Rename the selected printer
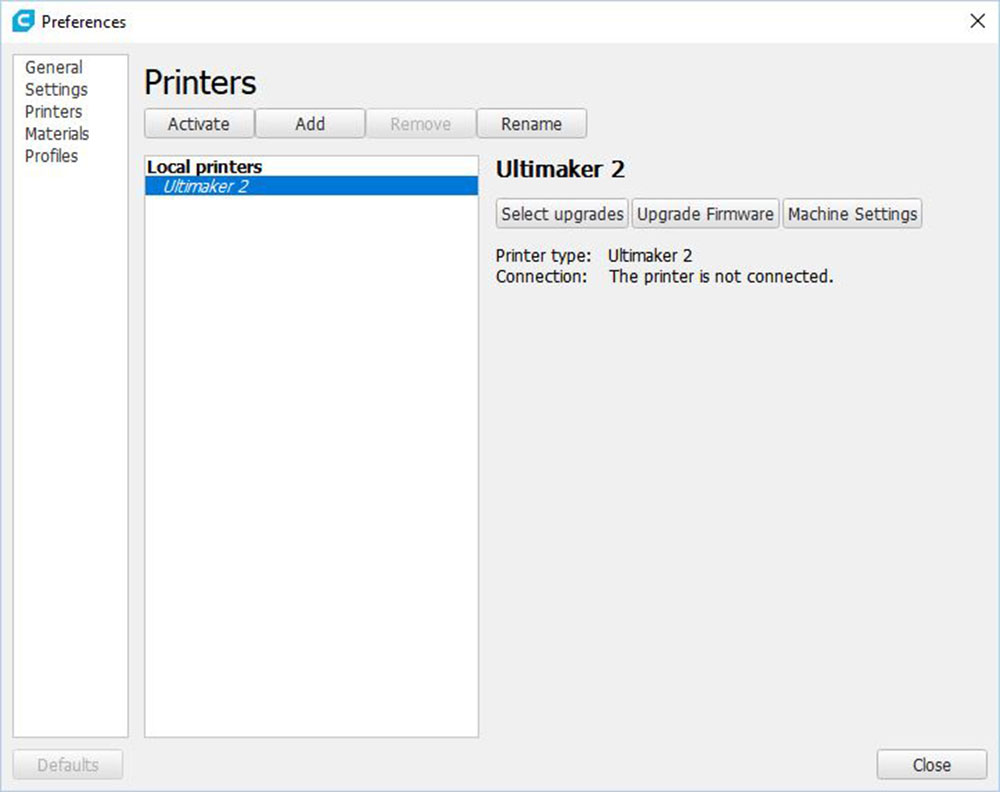This screenshot has height=792, width=1000. (531, 124)
